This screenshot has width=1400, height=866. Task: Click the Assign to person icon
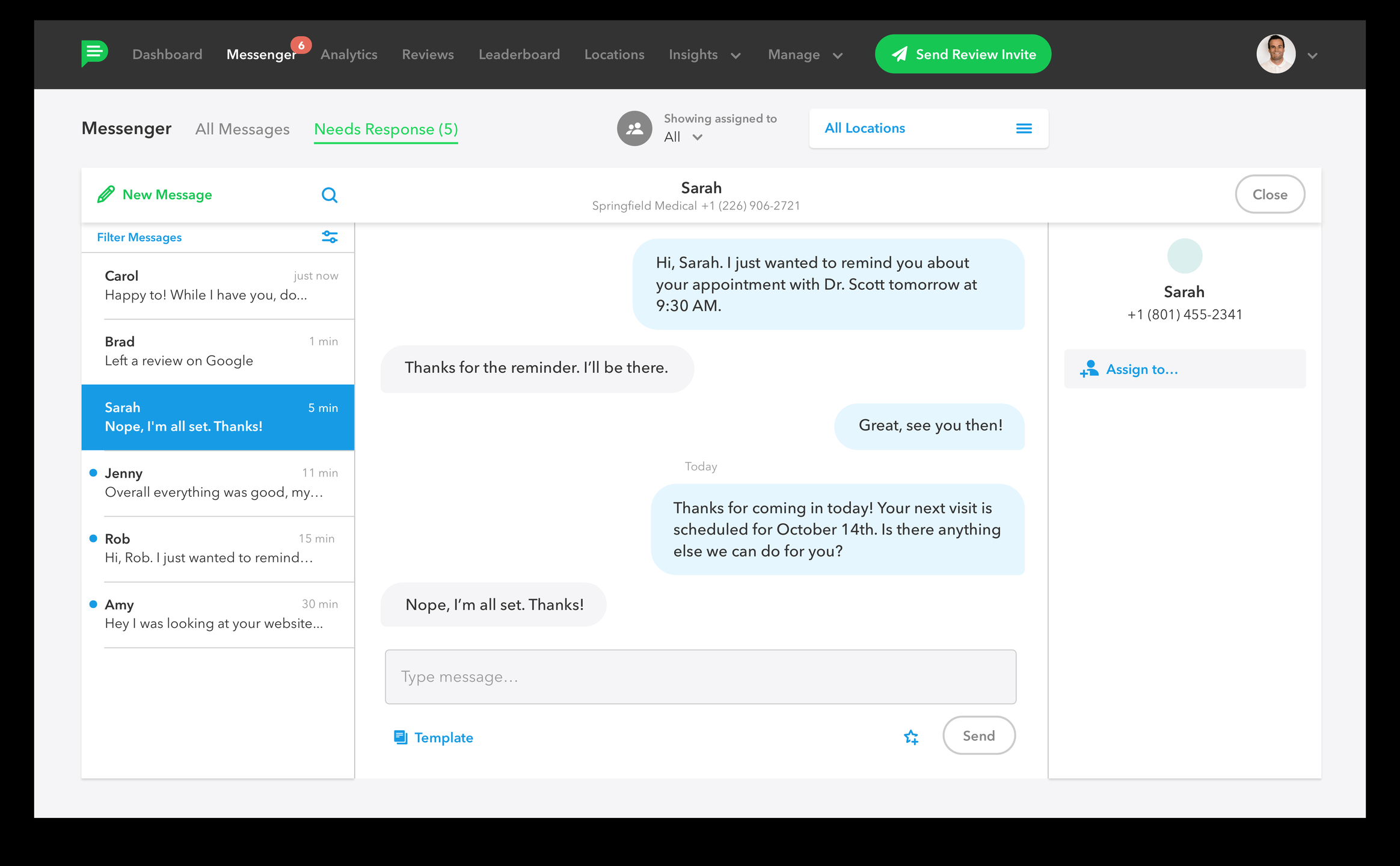pyautogui.click(x=1089, y=369)
